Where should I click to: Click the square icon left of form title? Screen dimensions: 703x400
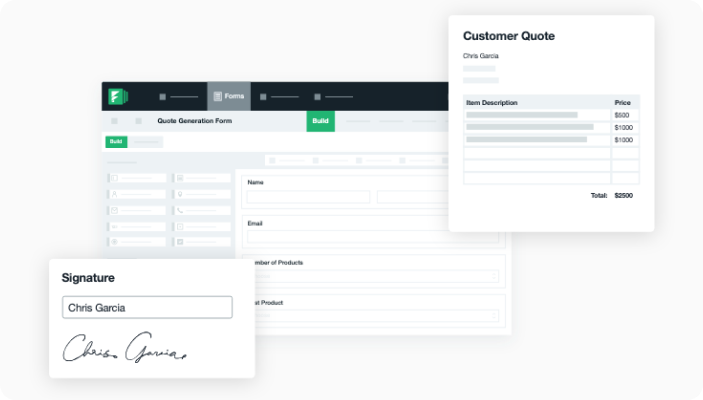click(114, 121)
